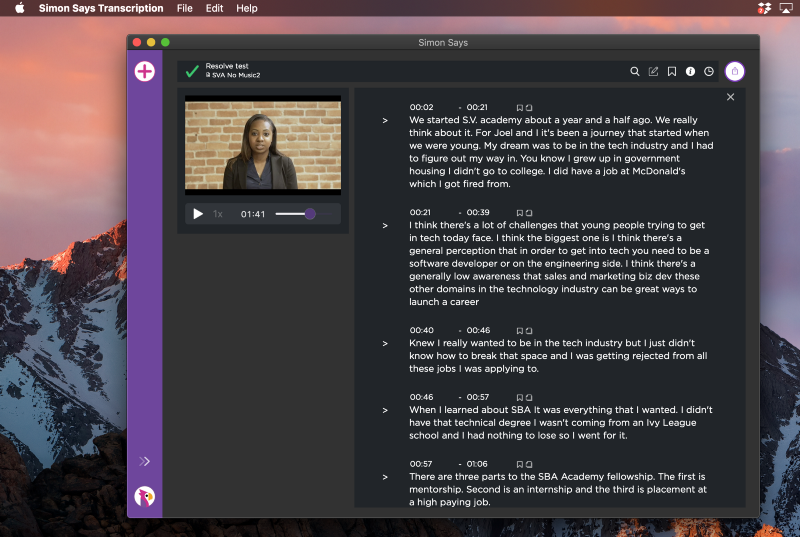The height and width of the screenshot is (537, 800).
Task: Click the transcript text 'launch a career'
Action: click(444, 302)
